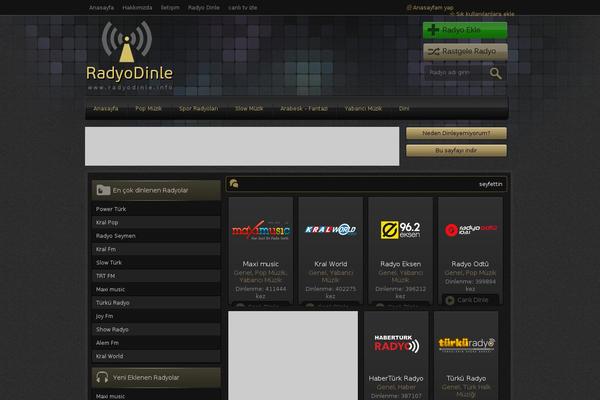Click the Radyo Eksen card title
The height and width of the screenshot is (400, 600).
[x=400, y=264]
